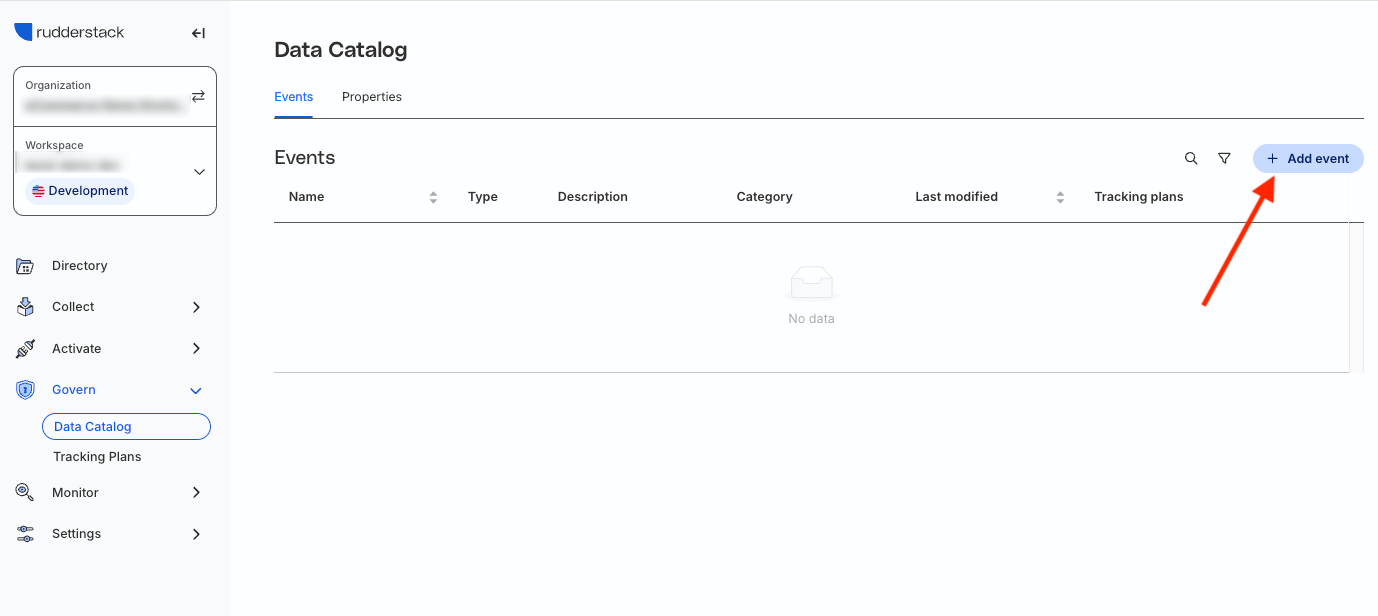This screenshot has width=1378, height=616.
Task: Click the Activate plug icon
Action: 25,349
